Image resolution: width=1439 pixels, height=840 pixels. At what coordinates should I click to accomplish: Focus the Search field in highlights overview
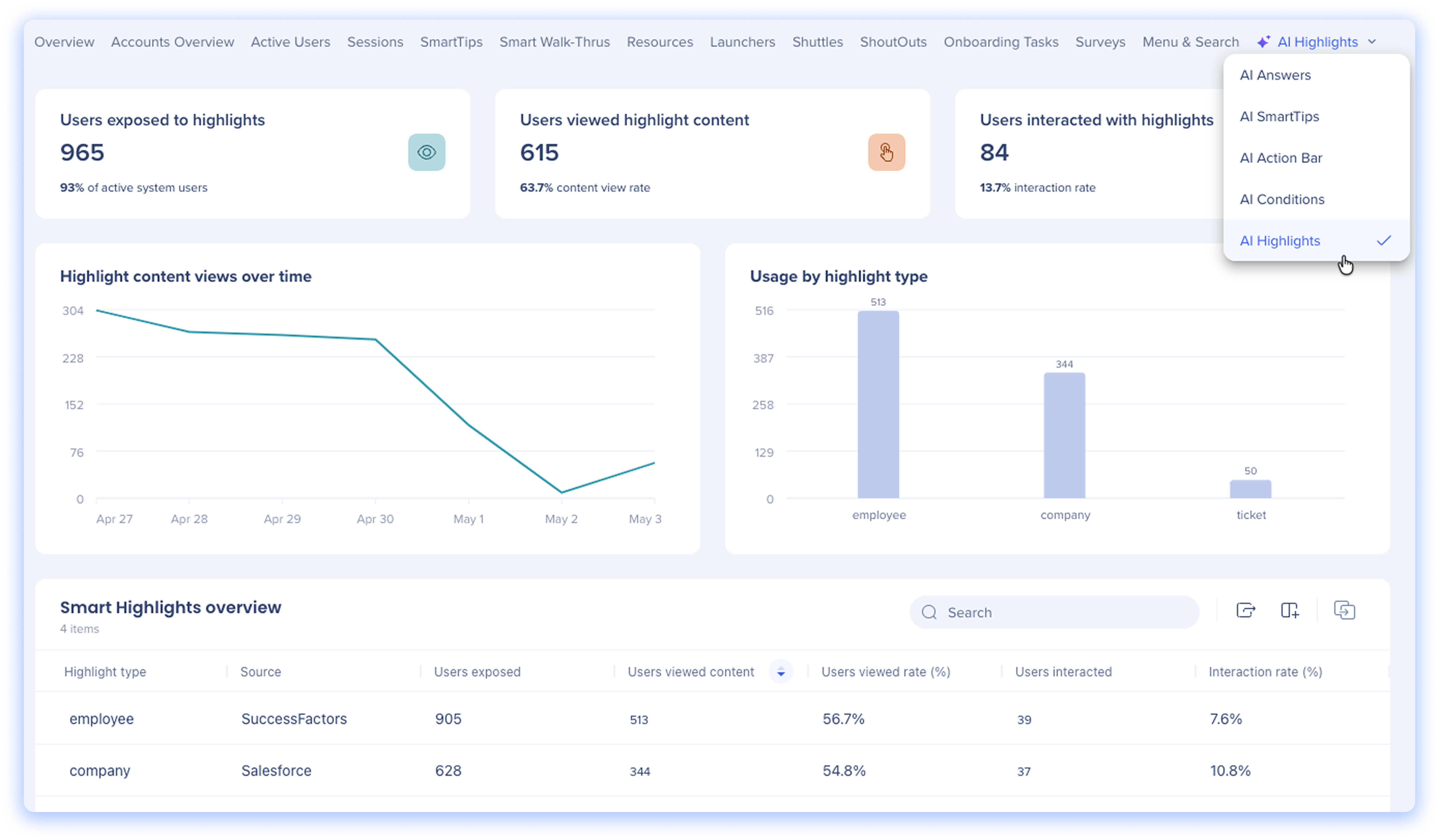coord(1054,612)
